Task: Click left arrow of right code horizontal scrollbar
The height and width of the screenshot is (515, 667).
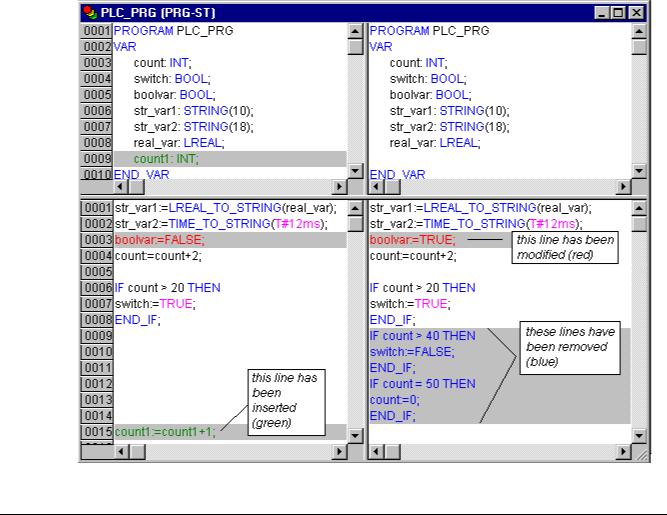Action: (x=376, y=451)
